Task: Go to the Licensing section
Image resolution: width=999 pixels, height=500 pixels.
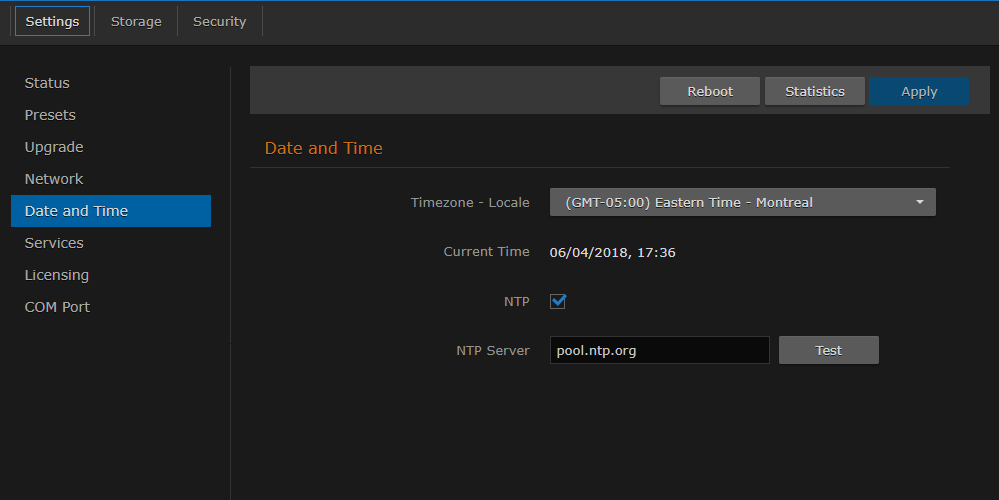Action: (x=57, y=275)
